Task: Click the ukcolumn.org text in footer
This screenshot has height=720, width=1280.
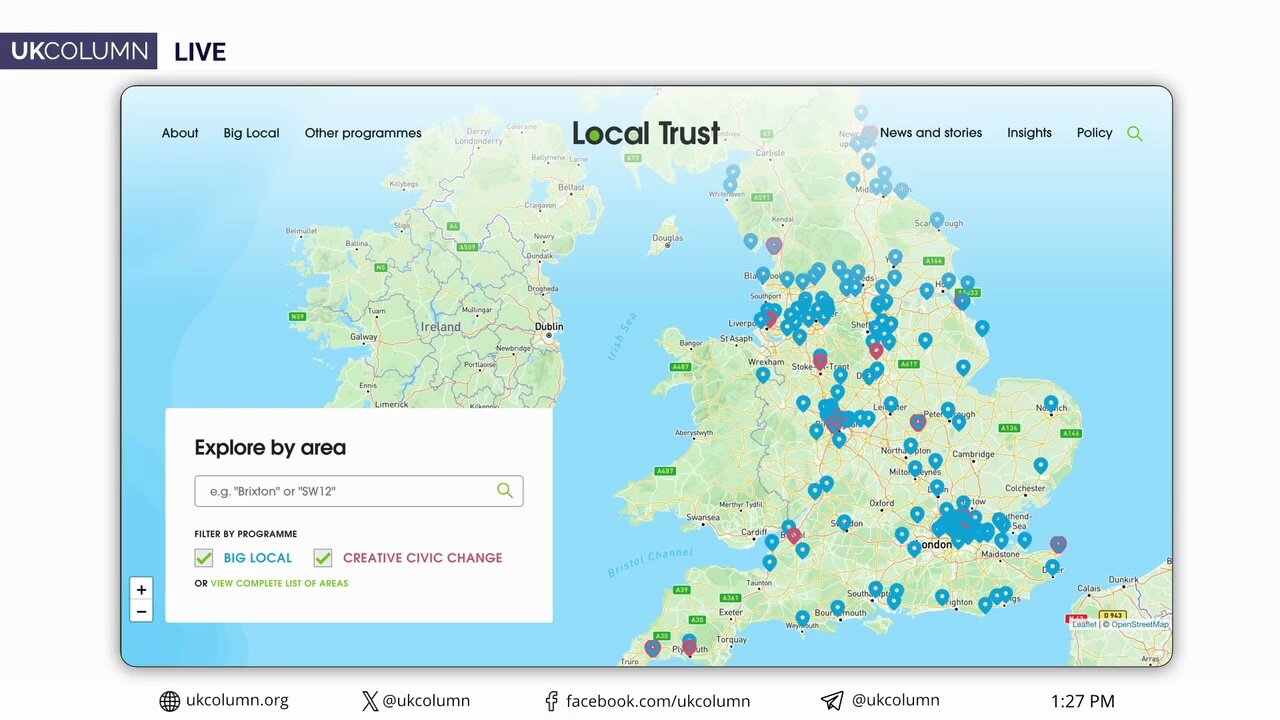Action: click(x=237, y=701)
